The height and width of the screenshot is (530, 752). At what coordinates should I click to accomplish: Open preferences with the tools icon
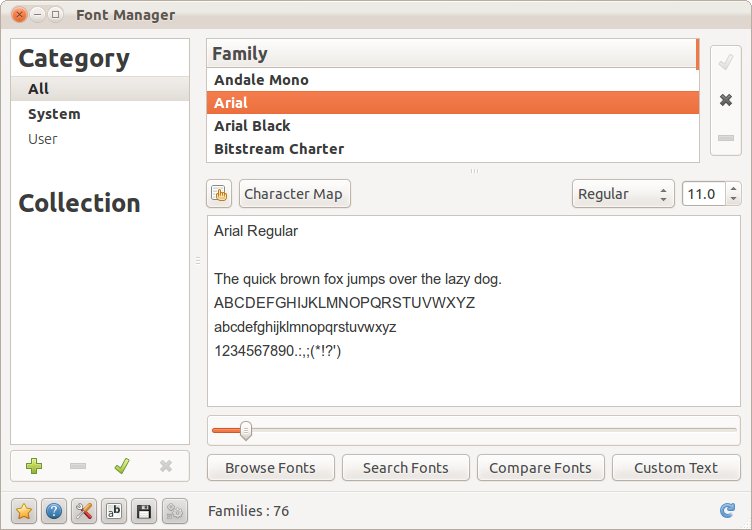click(x=84, y=511)
